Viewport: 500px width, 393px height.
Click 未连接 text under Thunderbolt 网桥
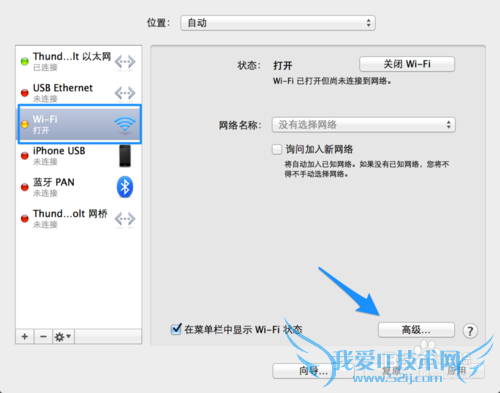(45, 225)
